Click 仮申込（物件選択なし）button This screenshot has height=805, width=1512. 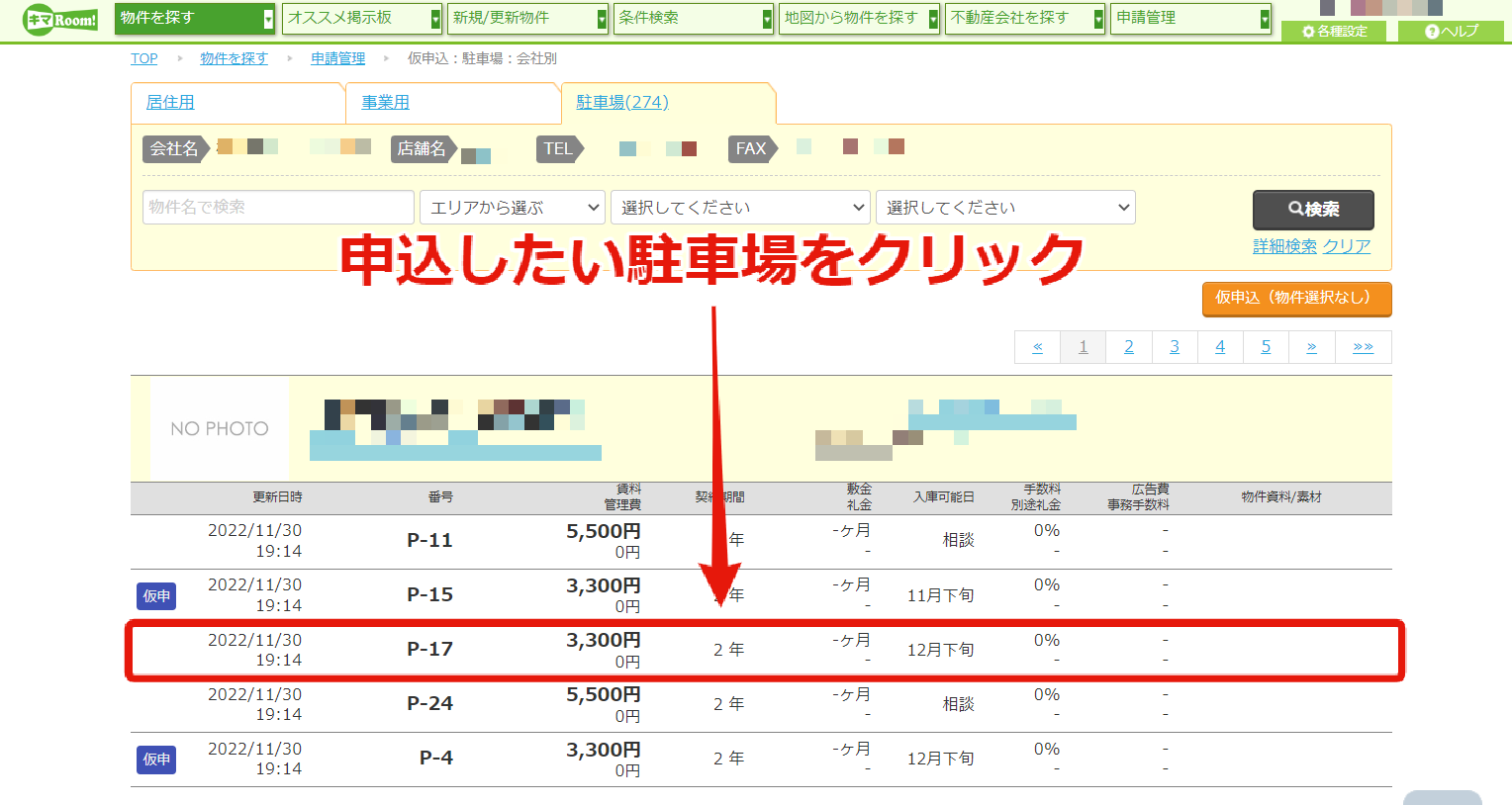[x=1296, y=299]
